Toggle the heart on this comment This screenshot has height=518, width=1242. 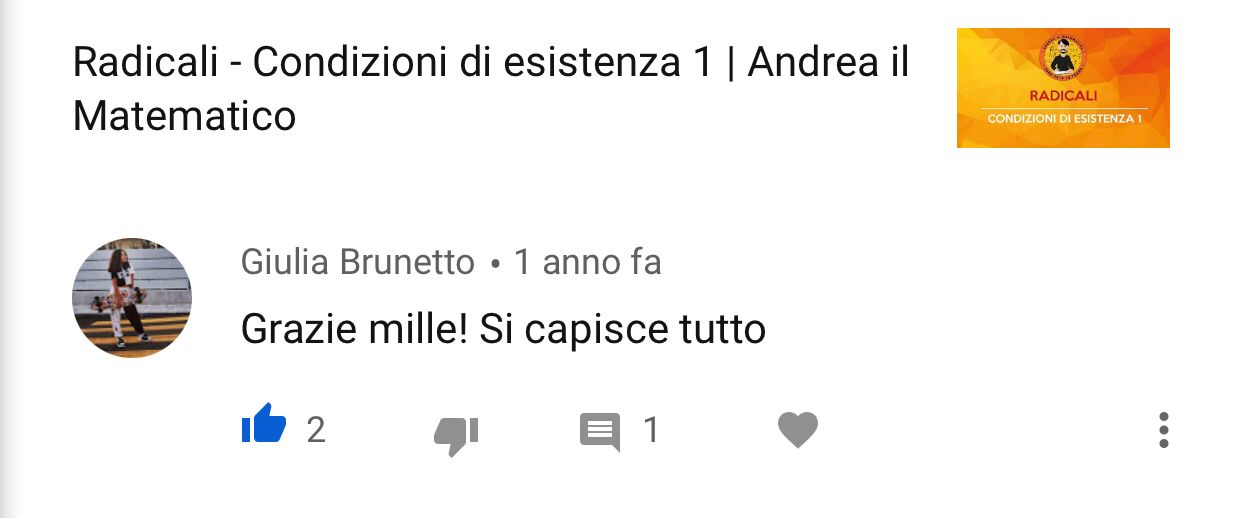(x=798, y=430)
